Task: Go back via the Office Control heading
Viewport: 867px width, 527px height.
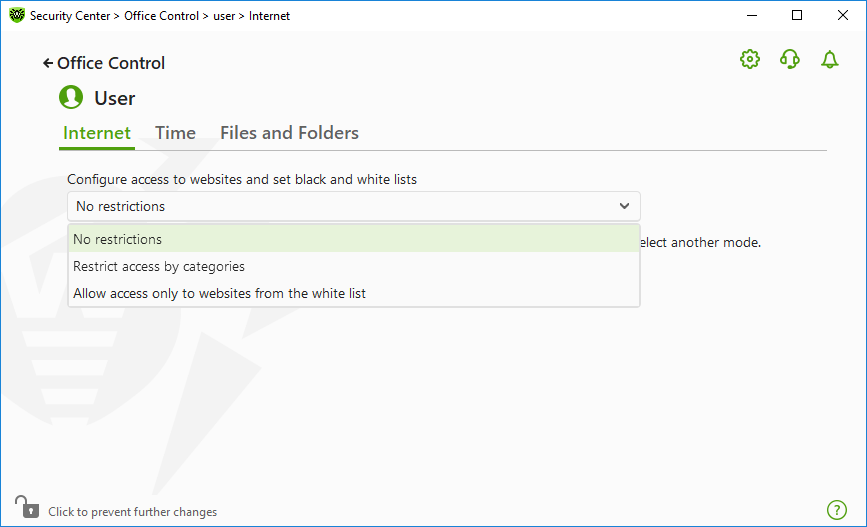Action: coord(111,64)
